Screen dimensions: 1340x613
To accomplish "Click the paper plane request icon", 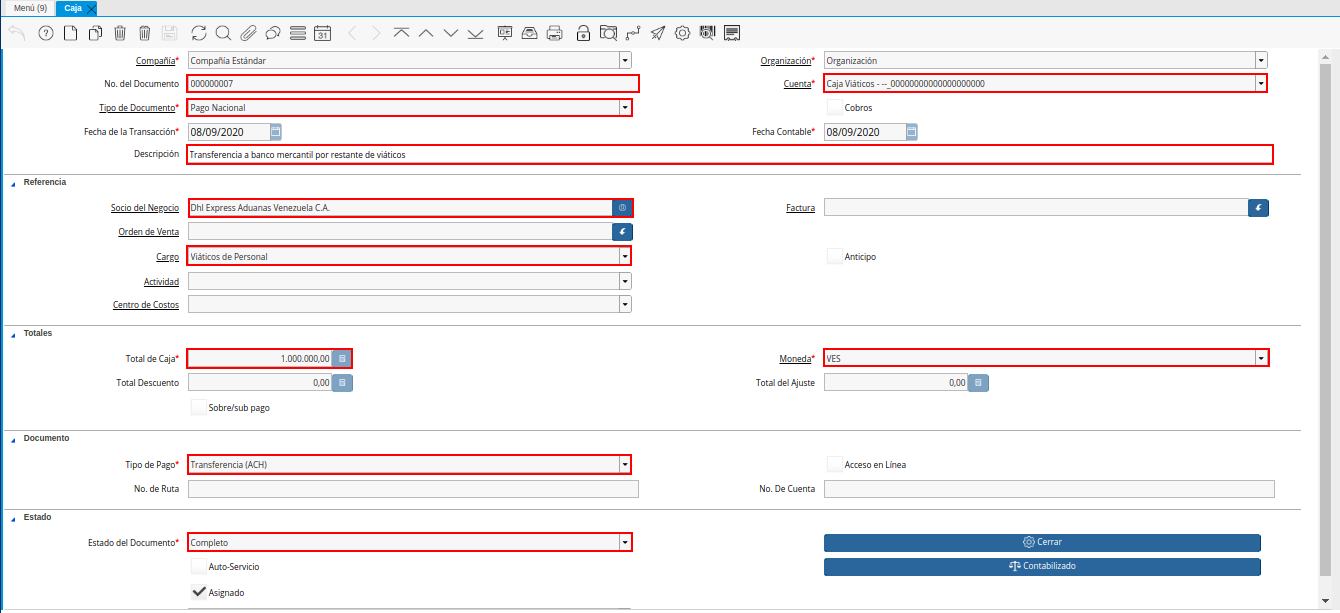I will point(658,33).
